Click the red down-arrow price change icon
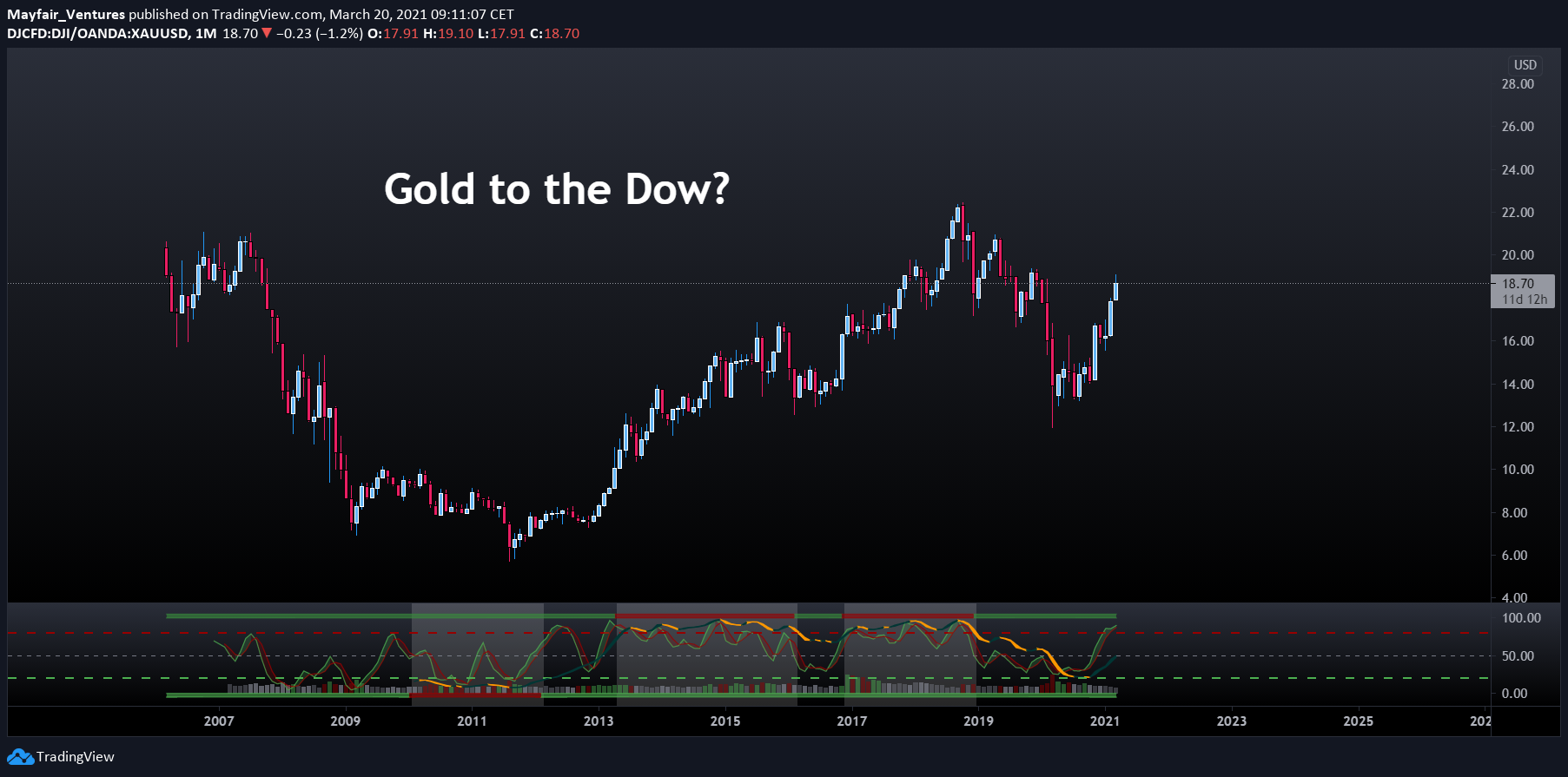Viewport: 1568px width, 777px height. (267, 34)
